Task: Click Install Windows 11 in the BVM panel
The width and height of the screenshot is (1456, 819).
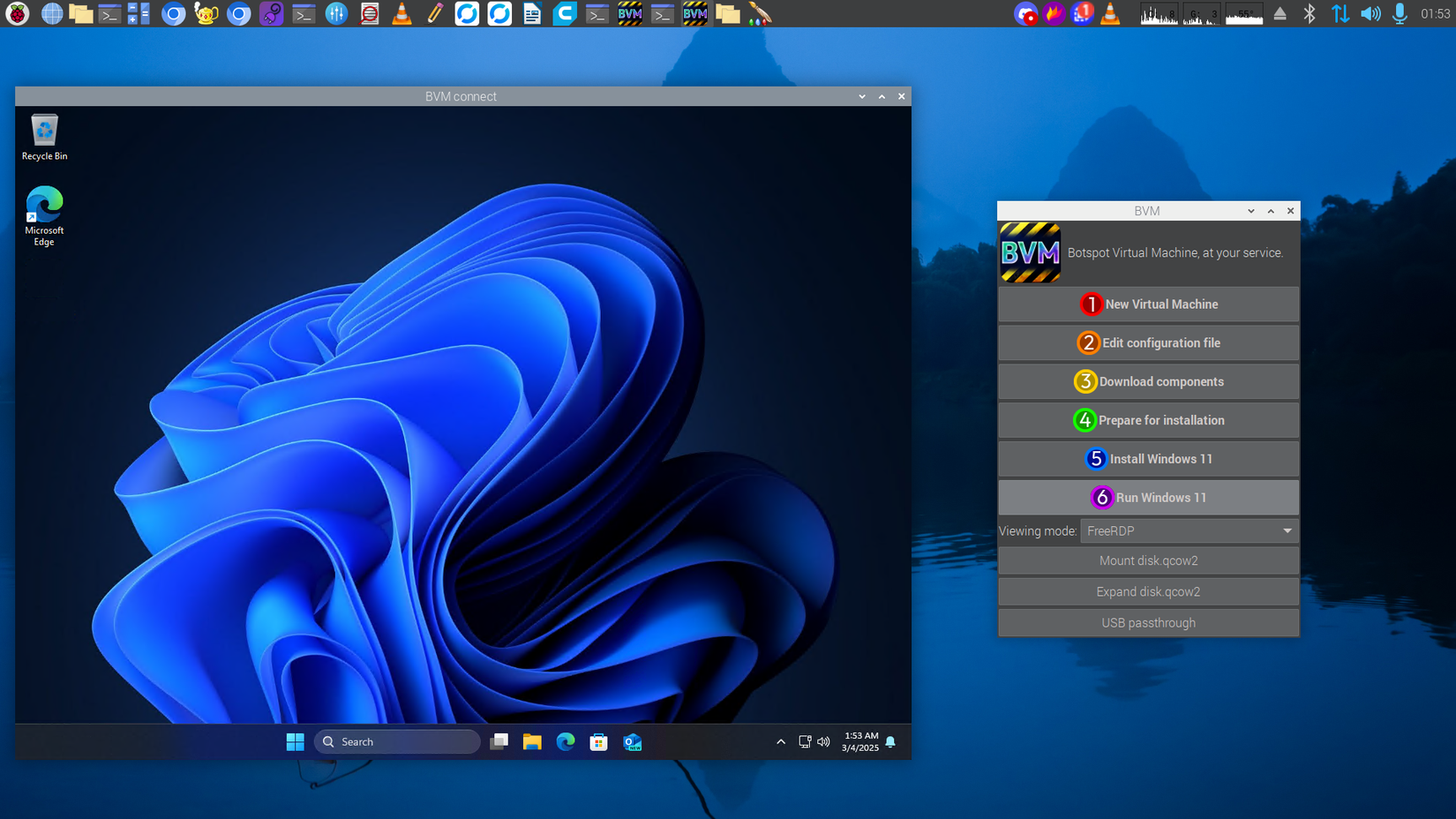Action: coord(1148,459)
